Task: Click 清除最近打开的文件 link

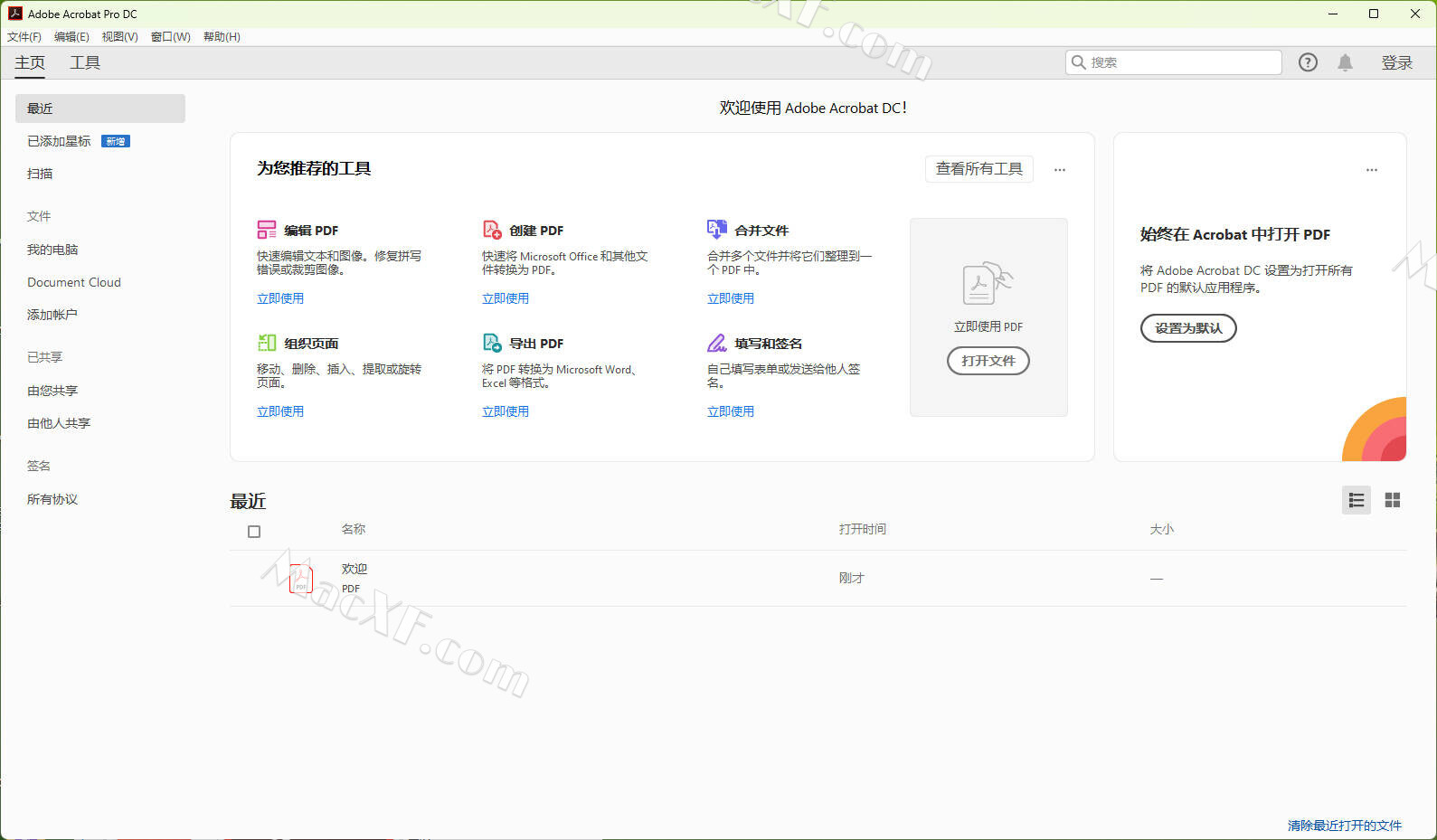Action: click(x=1345, y=826)
